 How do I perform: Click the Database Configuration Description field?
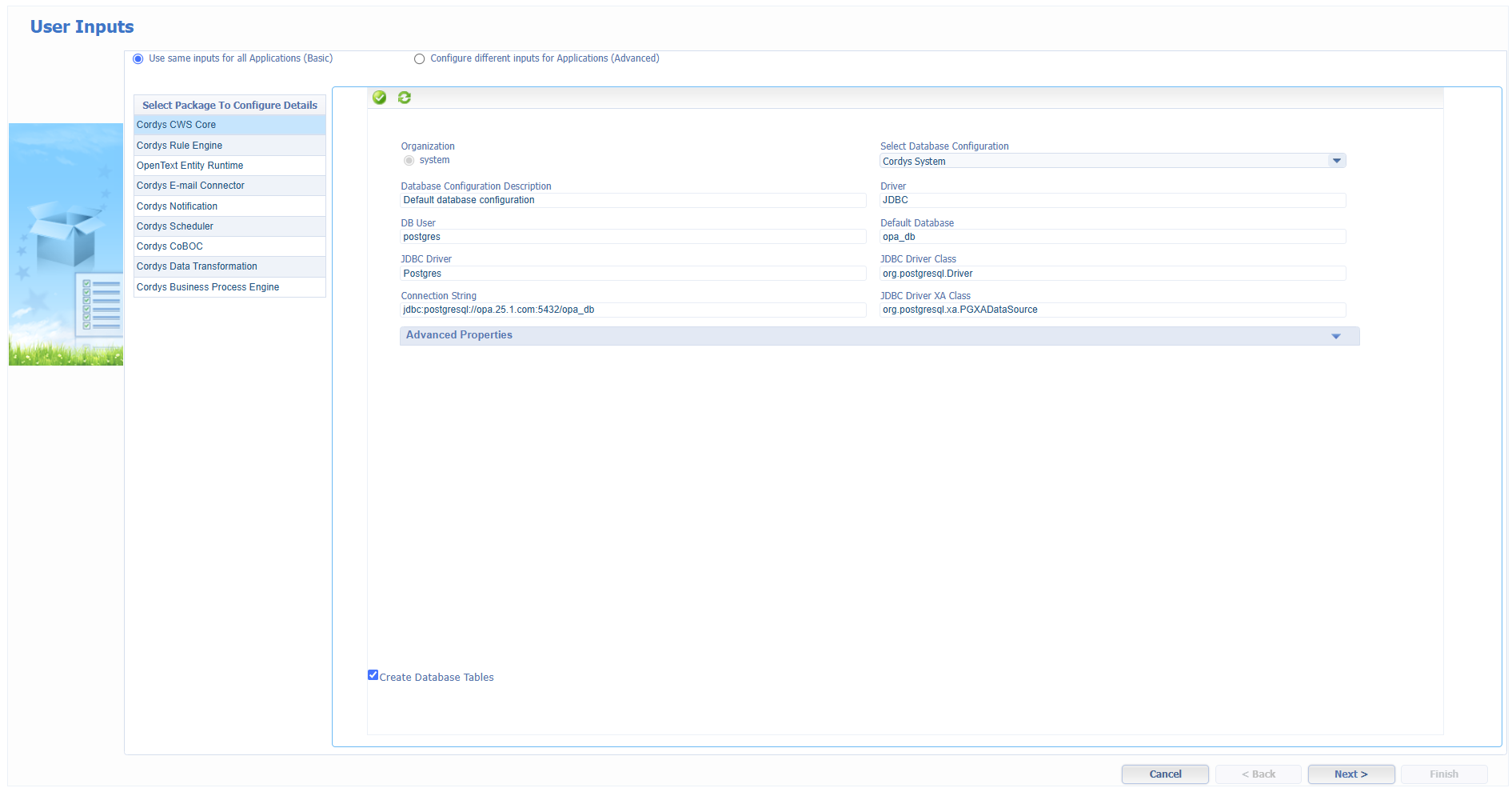[632, 201]
